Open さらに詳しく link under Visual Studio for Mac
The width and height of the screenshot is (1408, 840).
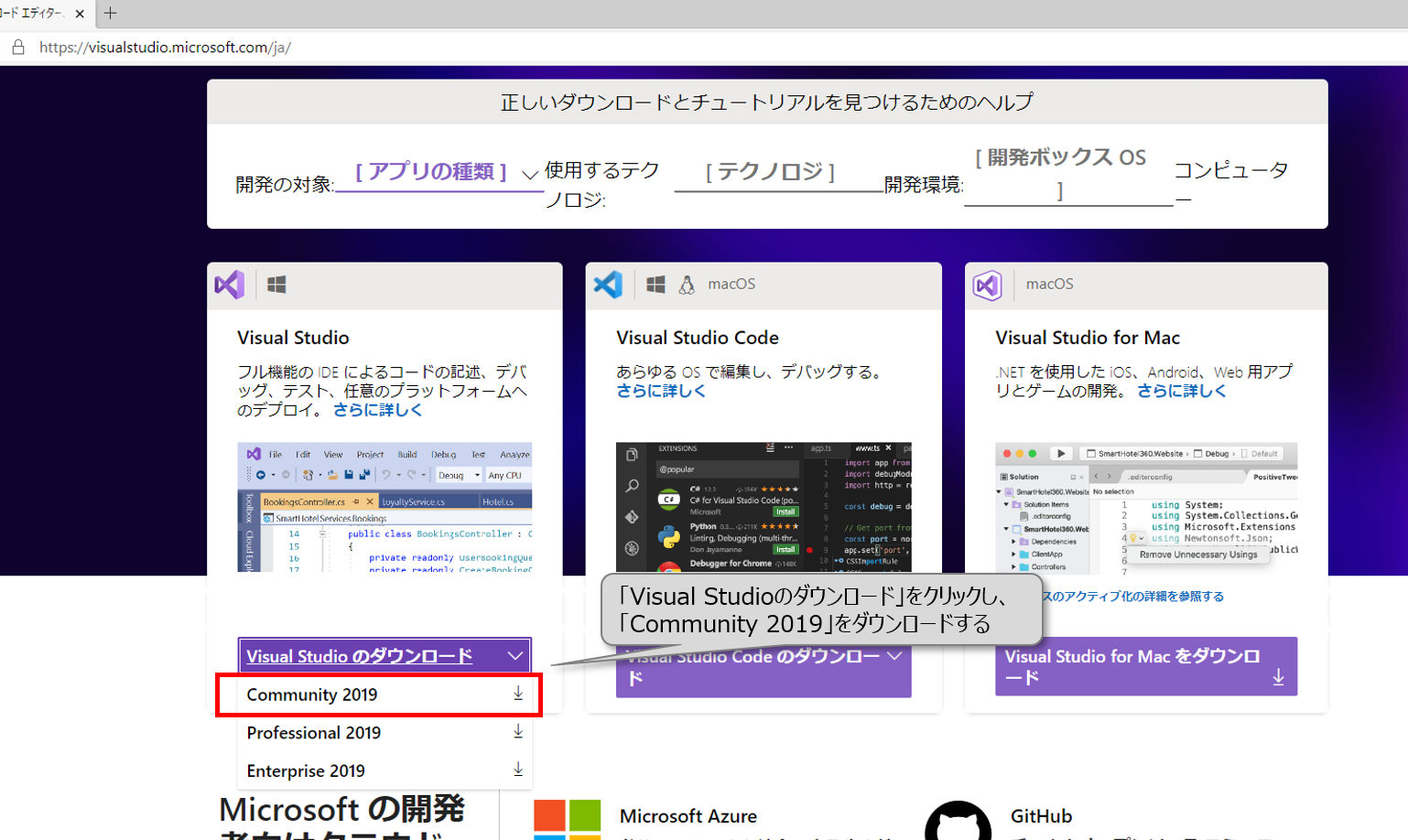[1181, 391]
